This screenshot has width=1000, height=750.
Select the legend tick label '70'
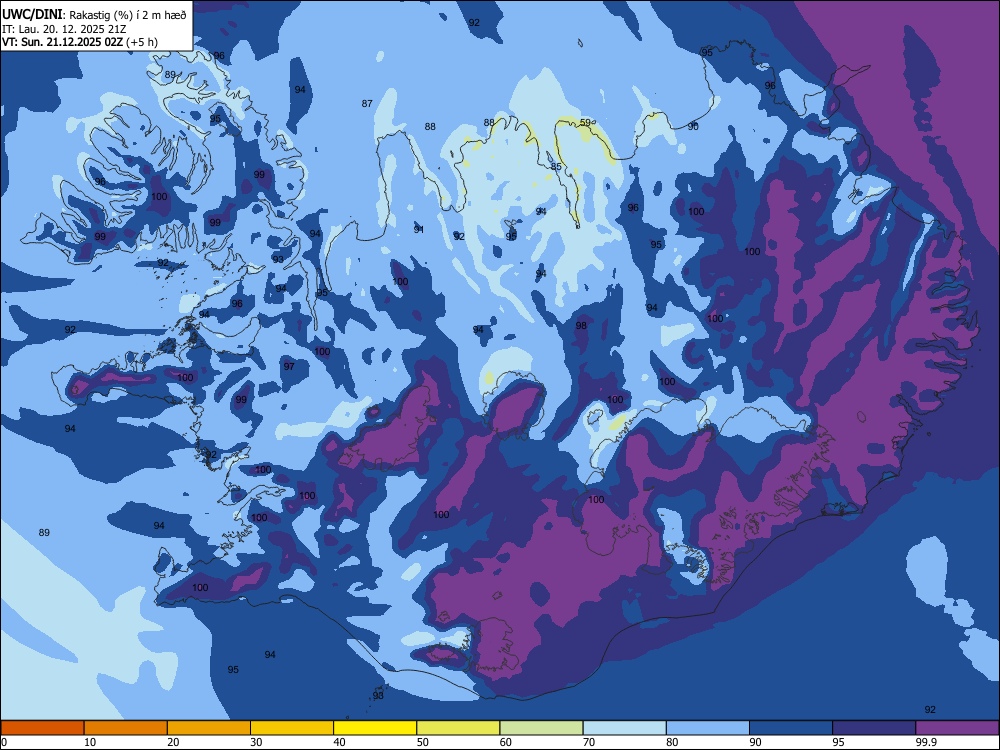coord(589,742)
